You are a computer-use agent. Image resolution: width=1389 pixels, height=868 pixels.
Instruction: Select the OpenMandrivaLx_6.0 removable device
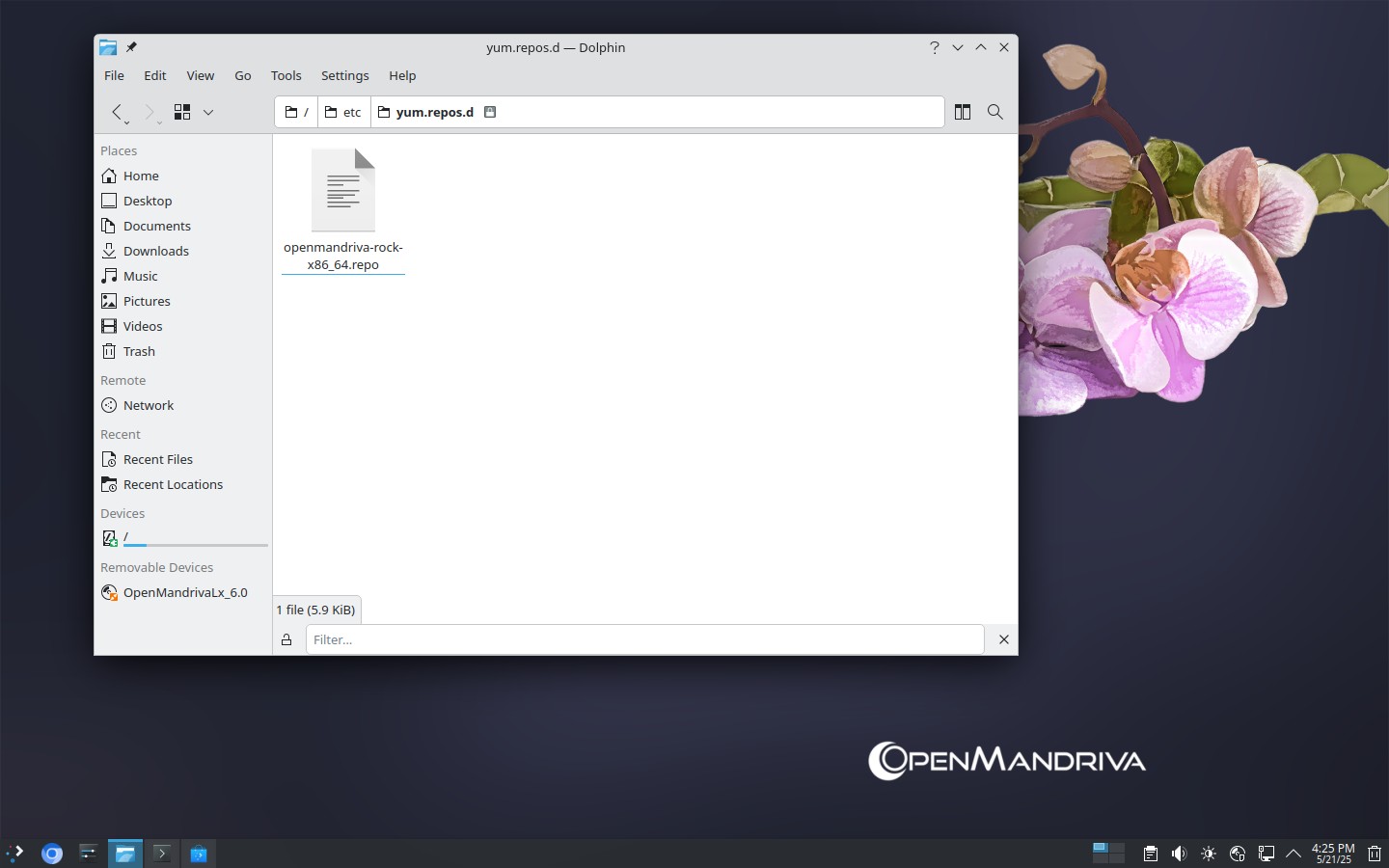coord(182,592)
